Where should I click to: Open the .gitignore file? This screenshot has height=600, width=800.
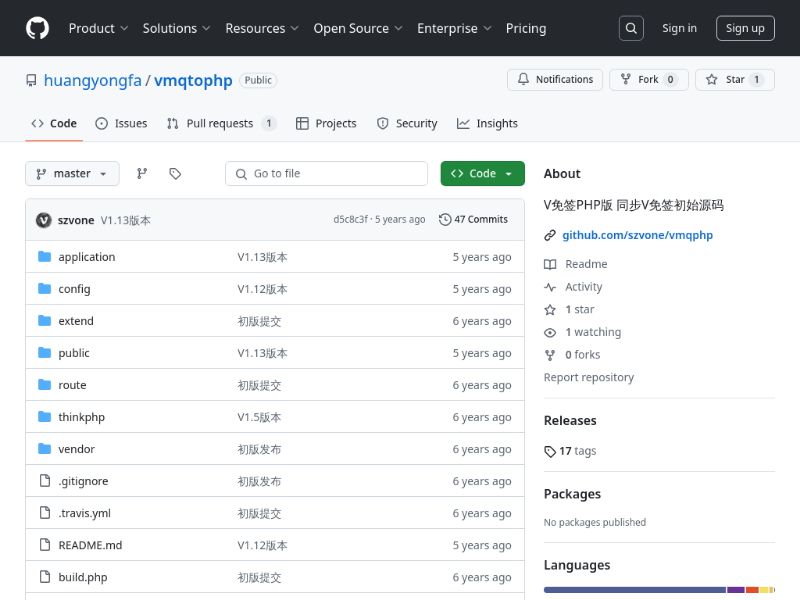click(x=83, y=481)
